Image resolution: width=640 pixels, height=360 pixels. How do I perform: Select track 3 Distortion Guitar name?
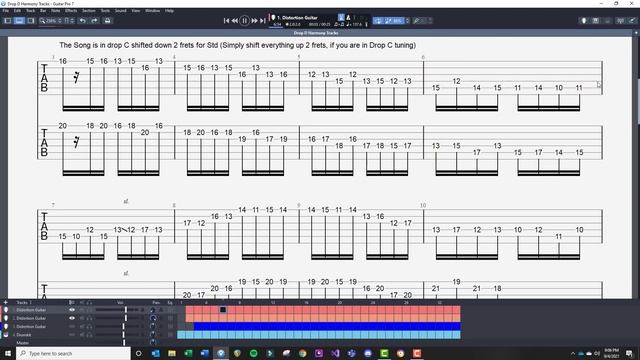[31, 327]
